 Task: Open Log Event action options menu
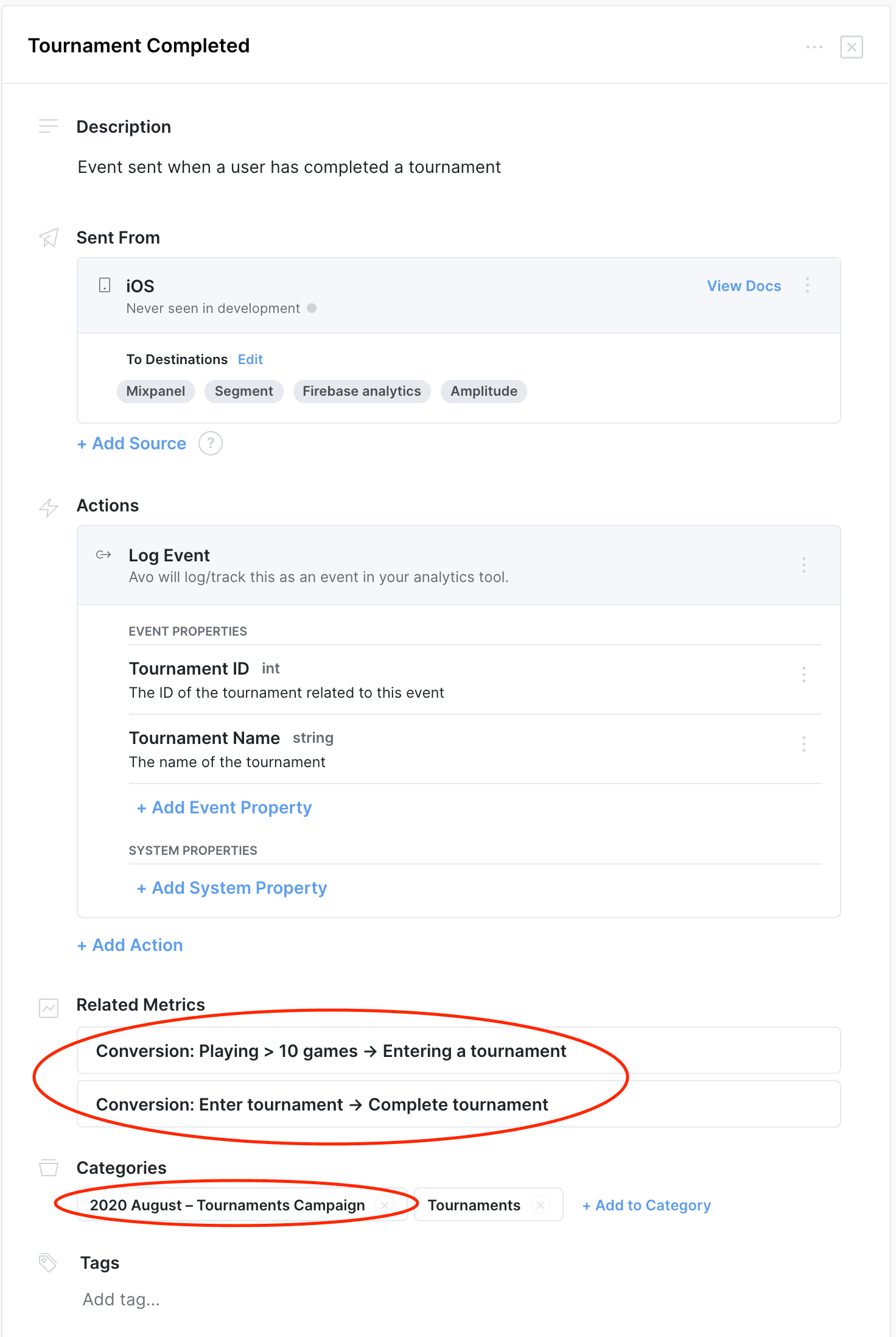803,565
